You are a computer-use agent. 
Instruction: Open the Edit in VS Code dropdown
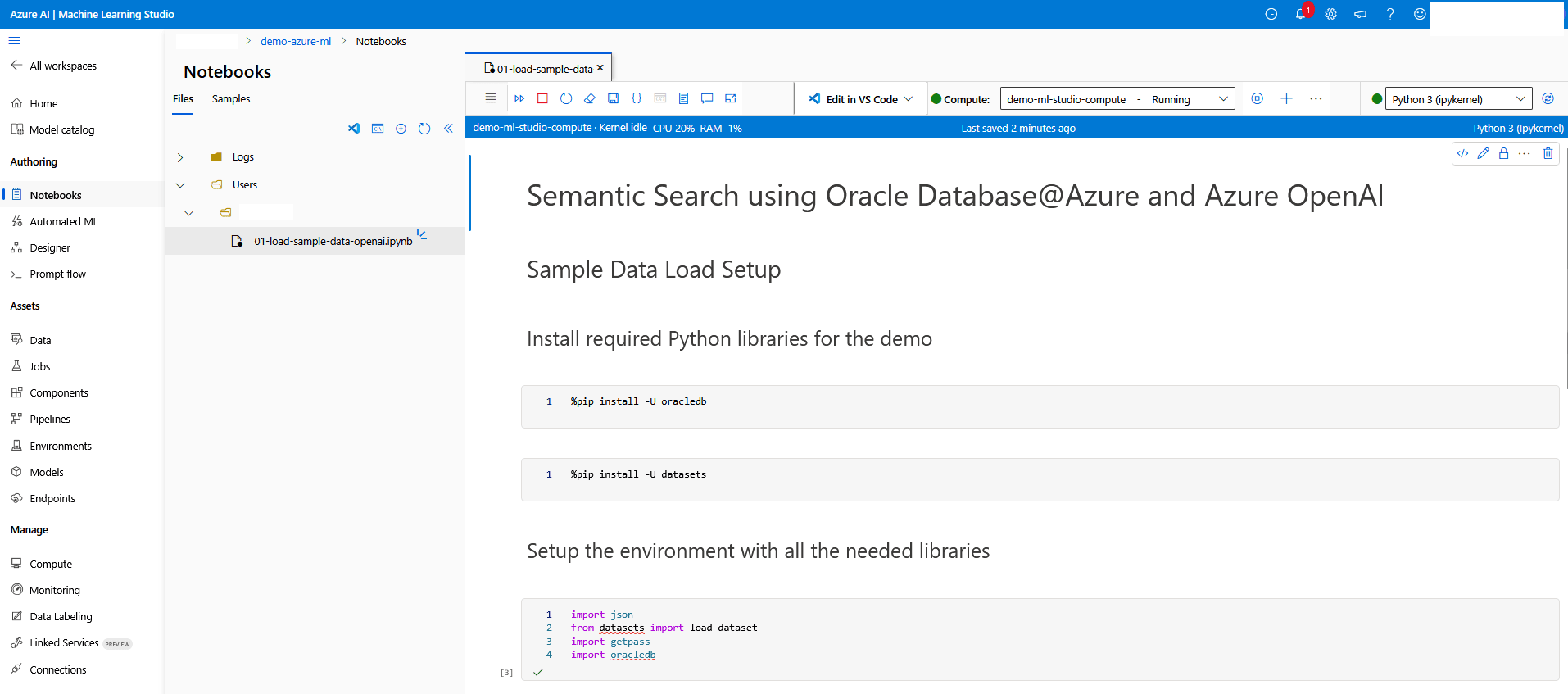(x=861, y=99)
